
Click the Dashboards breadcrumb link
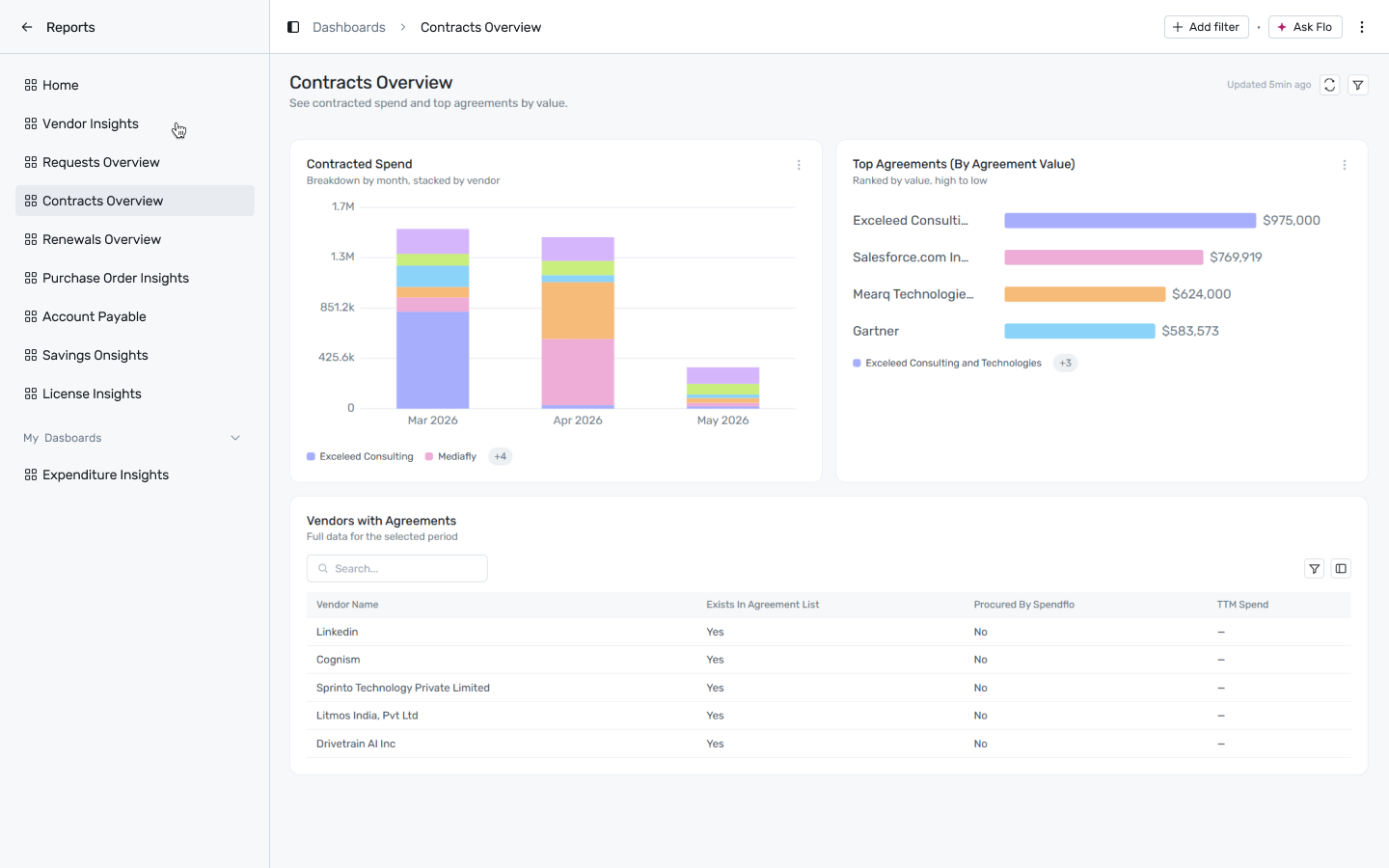[x=349, y=27]
